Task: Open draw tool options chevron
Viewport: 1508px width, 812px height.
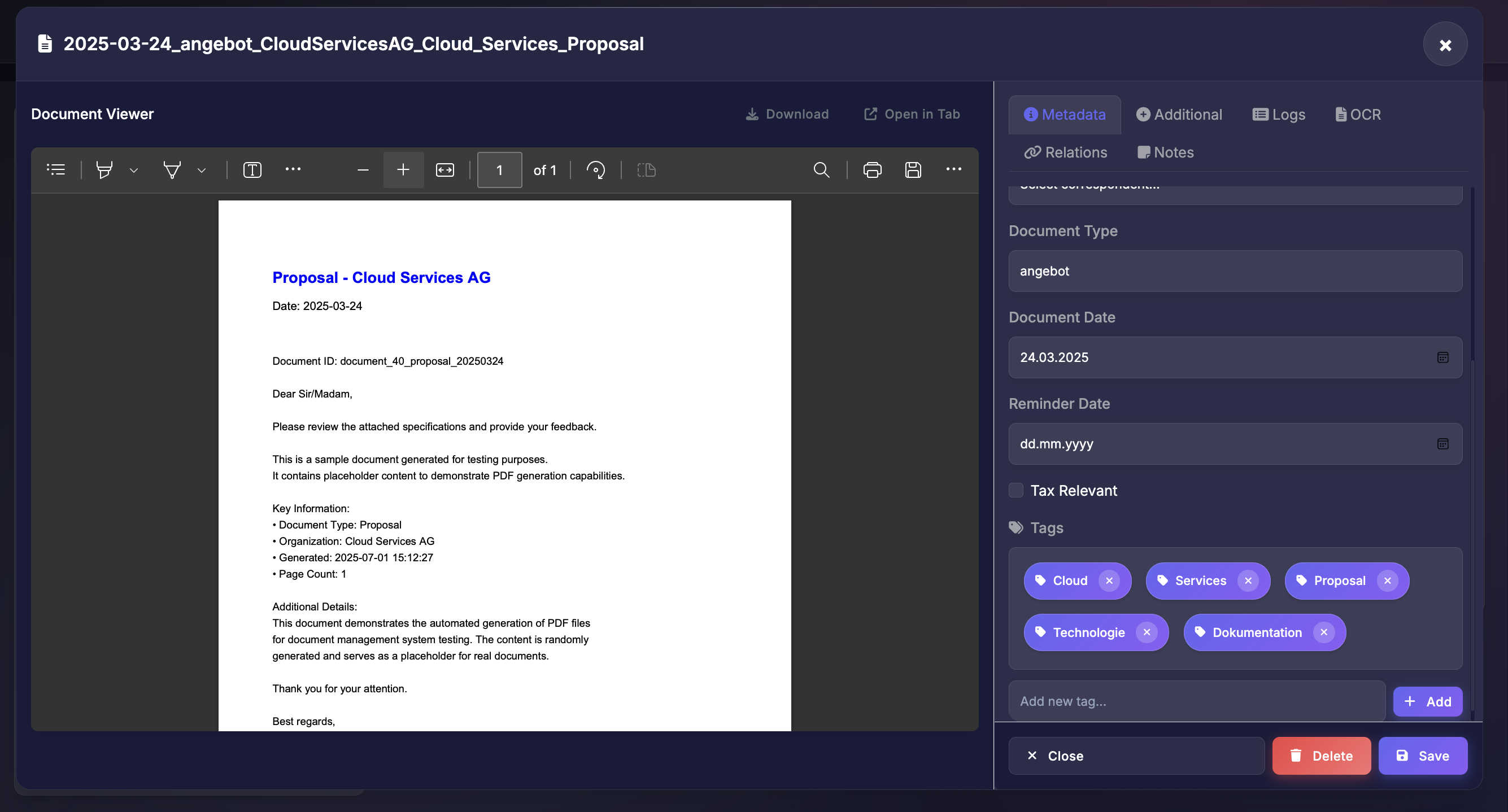Action: (202, 171)
